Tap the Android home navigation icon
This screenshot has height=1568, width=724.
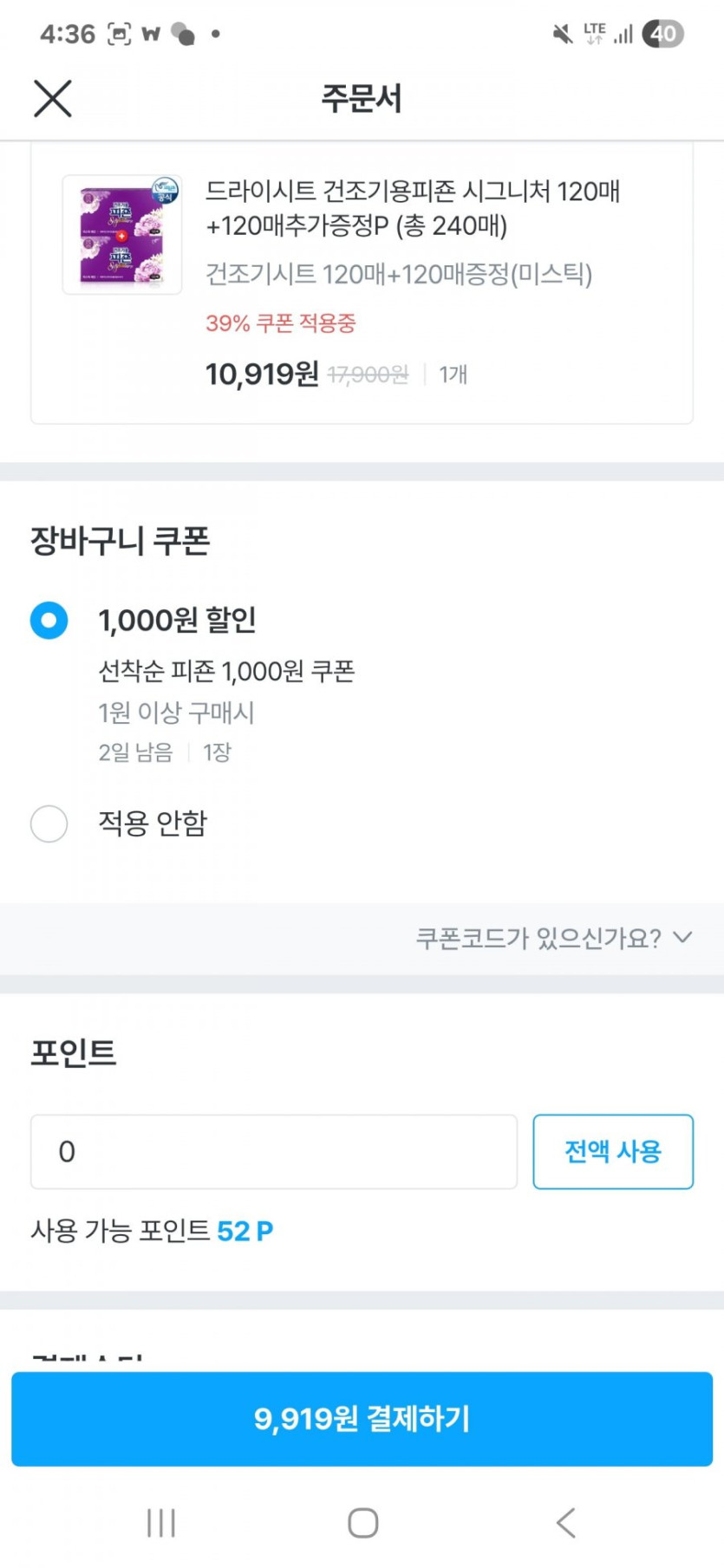point(362,1523)
